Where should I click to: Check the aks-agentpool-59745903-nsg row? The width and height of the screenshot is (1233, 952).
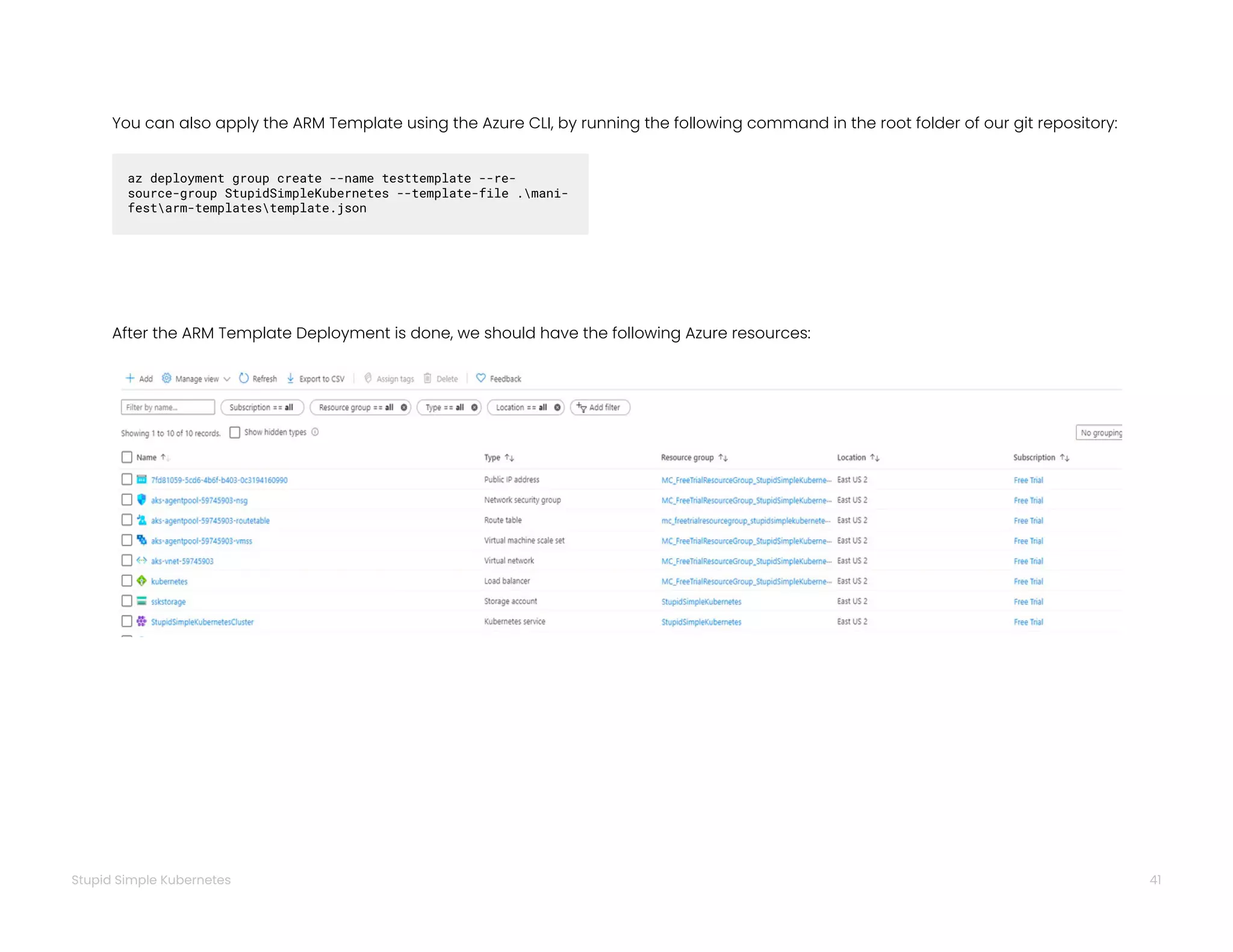(126, 499)
